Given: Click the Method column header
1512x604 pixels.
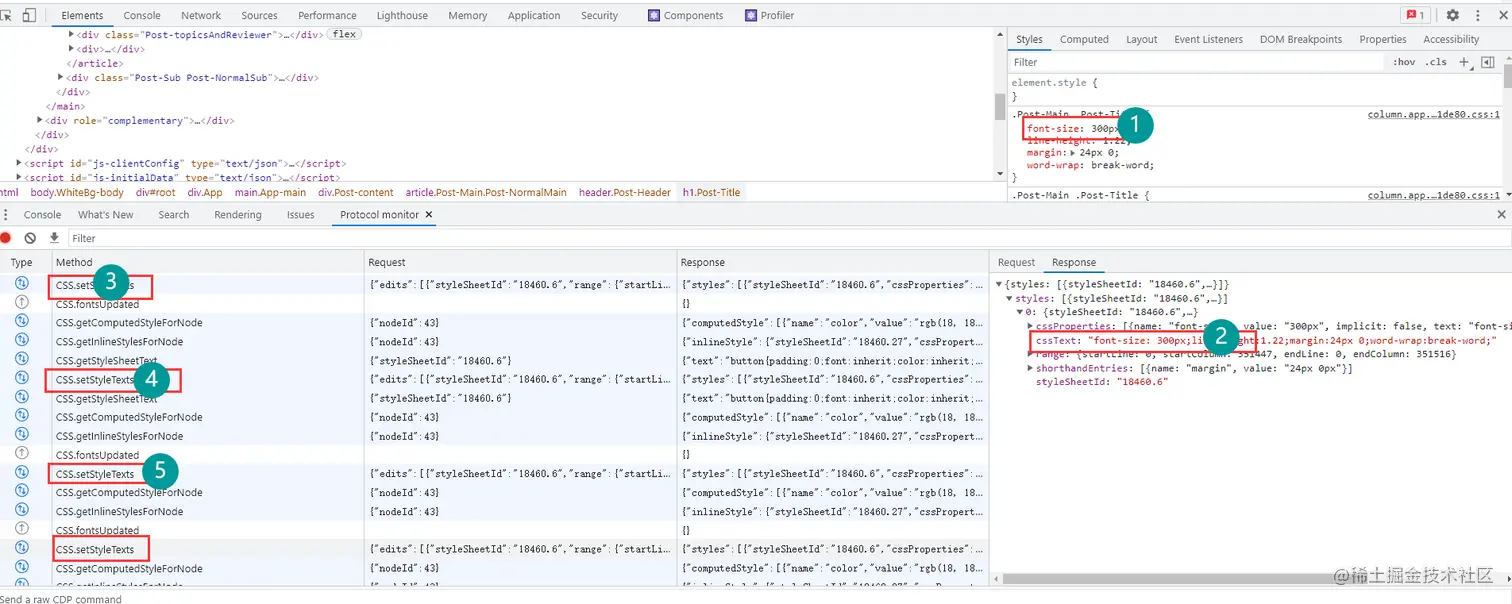Looking at the screenshot, I should pos(207,262).
